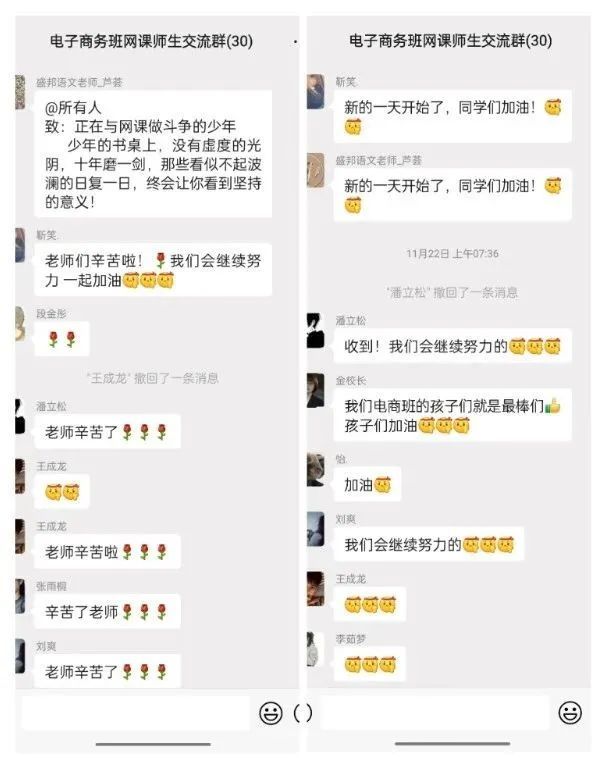Open emoji picker in right chat

tap(570, 713)
